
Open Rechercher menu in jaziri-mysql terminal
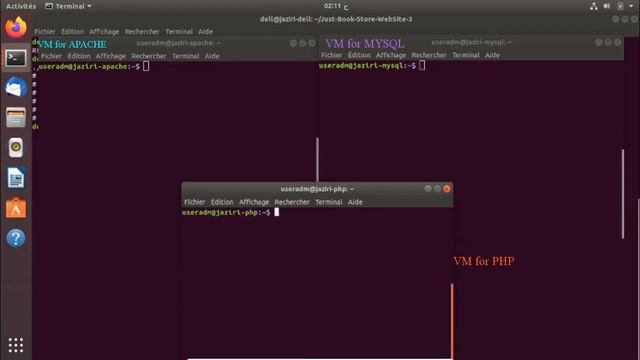pyautogui.click(x=429, y=55)
